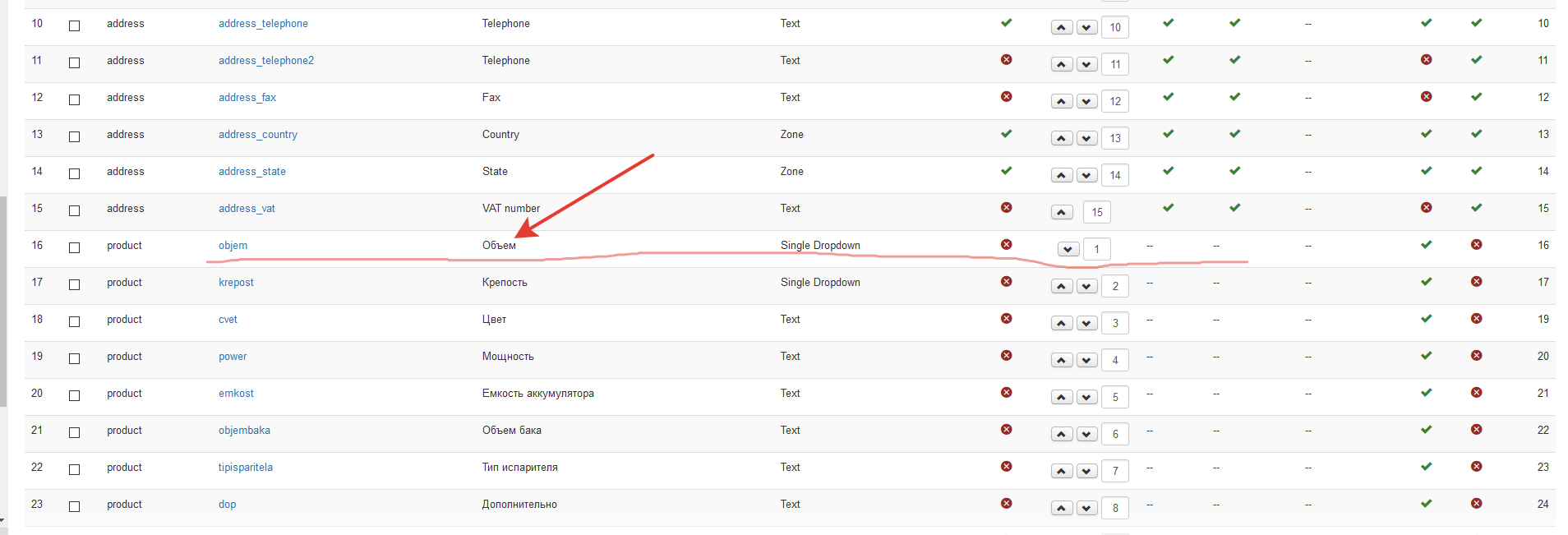Move krepost field up in ordering
Screen dimensions: 1568x535
(x=1062, y=286)
